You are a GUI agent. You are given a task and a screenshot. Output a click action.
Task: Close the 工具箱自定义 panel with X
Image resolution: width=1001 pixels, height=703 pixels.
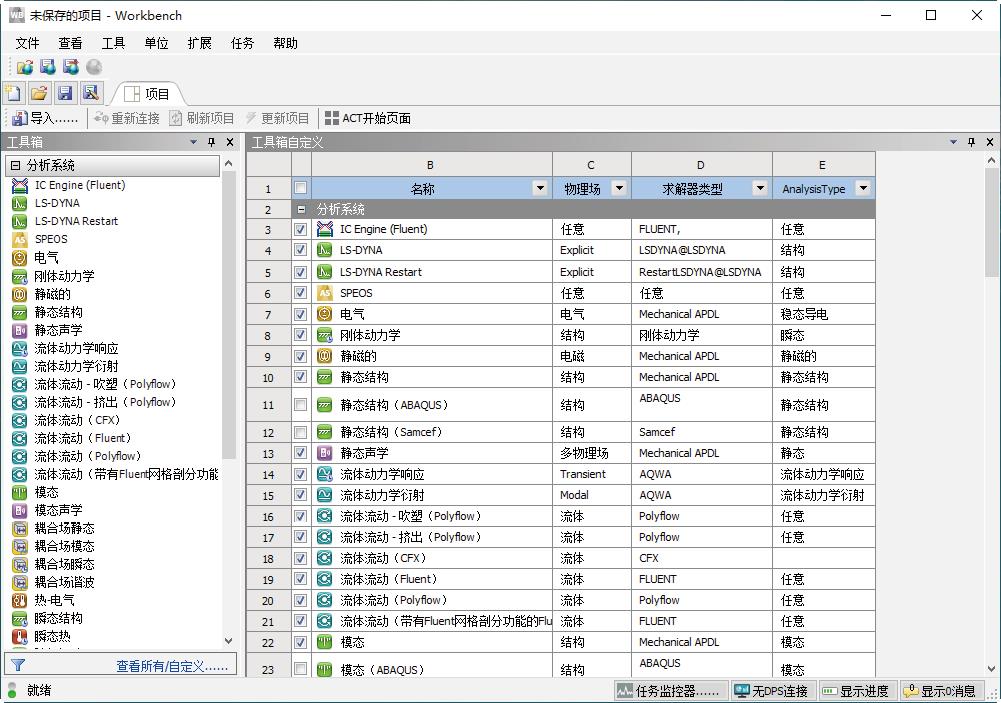coord(990,142)
